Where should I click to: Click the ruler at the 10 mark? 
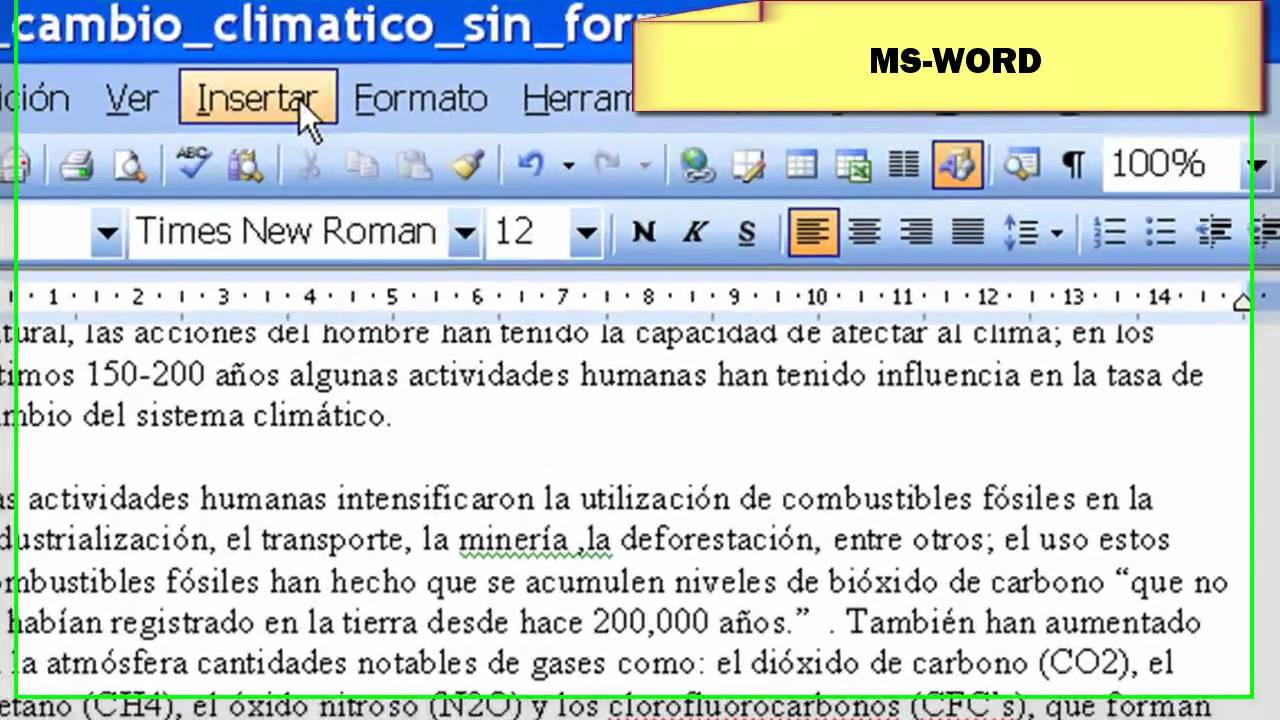click(x=817, y=296)
